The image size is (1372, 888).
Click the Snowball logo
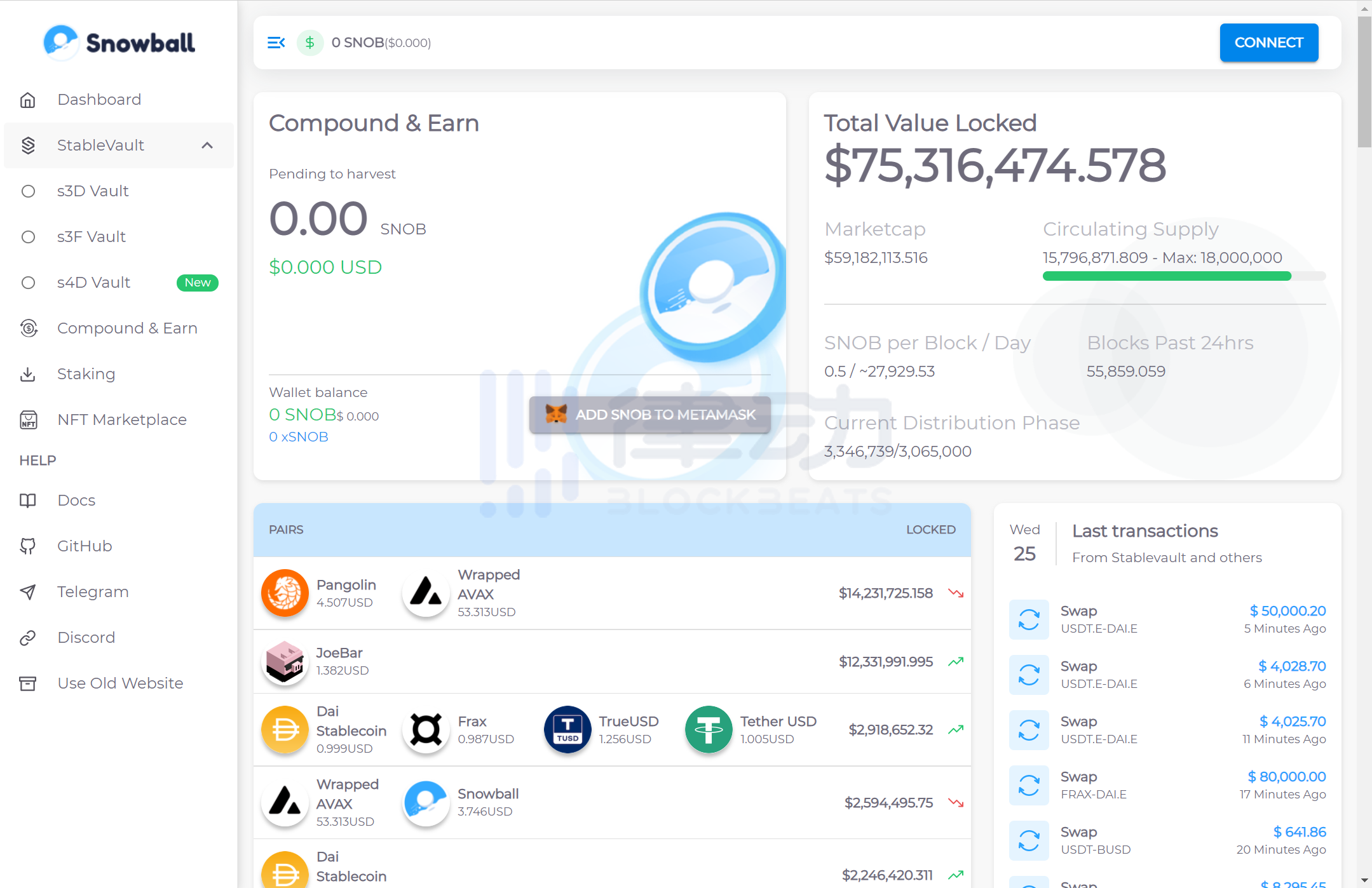(119, 43)
